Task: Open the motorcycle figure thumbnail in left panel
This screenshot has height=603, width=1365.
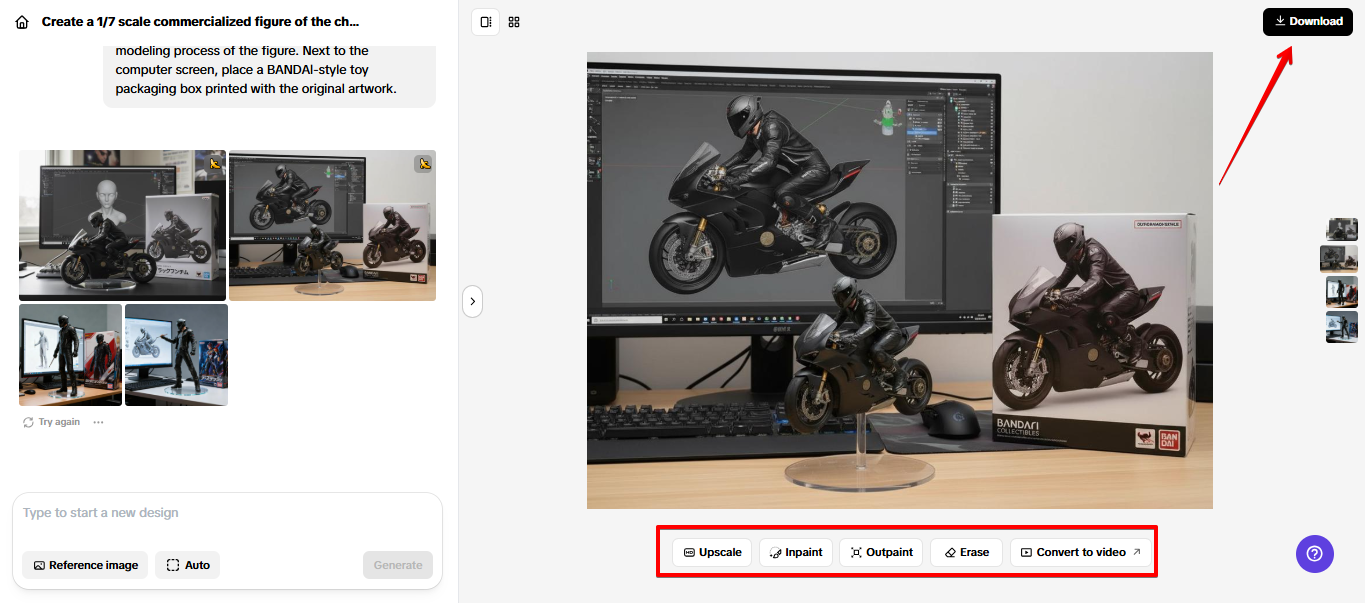Action: tap(332, 225)
